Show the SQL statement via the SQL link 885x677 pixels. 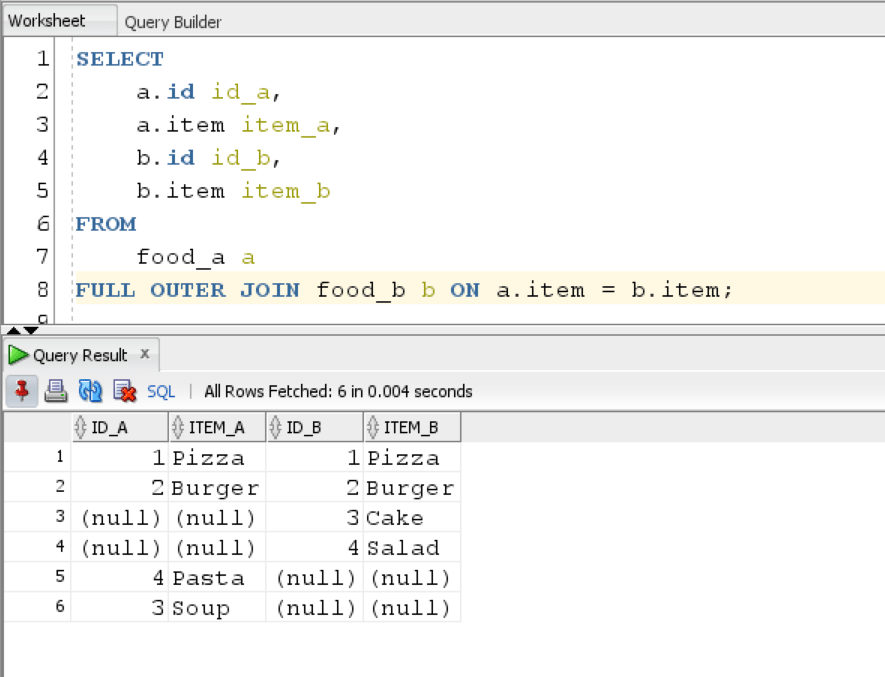coord(160,391)
